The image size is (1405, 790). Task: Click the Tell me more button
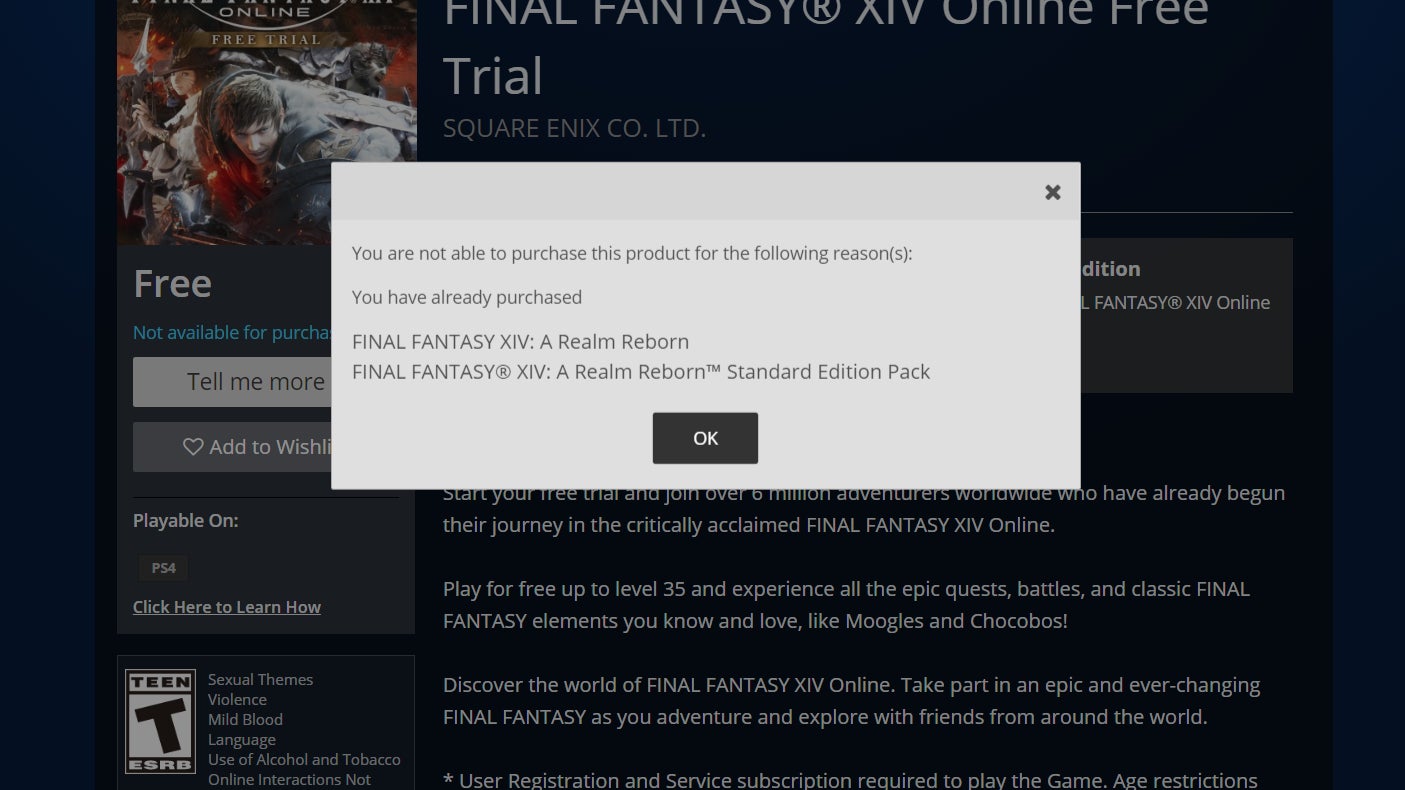232,382
